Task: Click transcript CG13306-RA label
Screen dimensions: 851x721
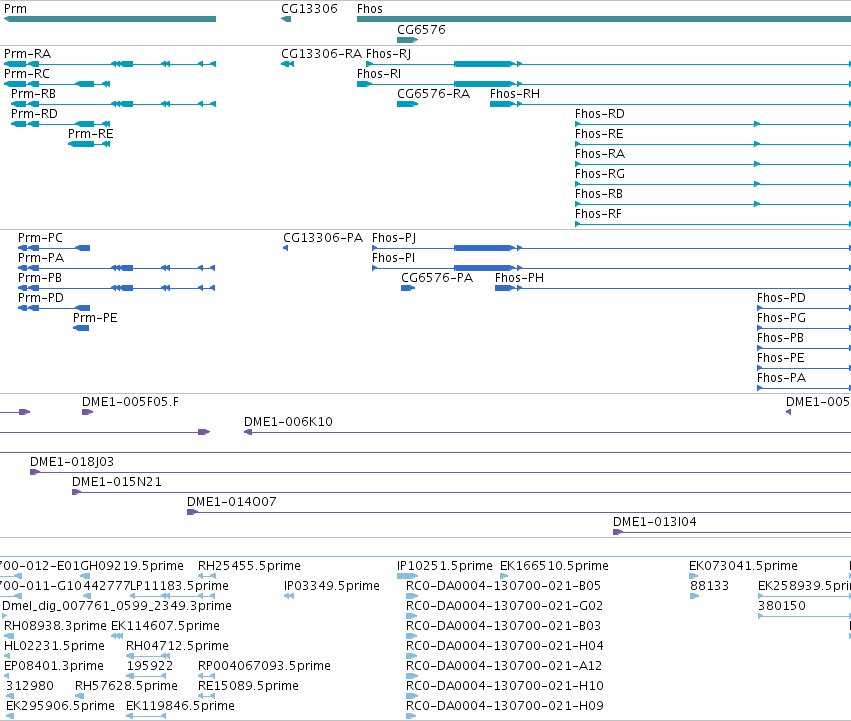Action: pyautogui.click(x=321, y=54)
